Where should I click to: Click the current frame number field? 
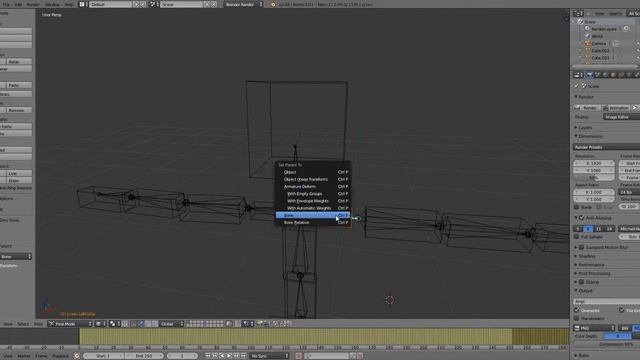coord(182,356)
